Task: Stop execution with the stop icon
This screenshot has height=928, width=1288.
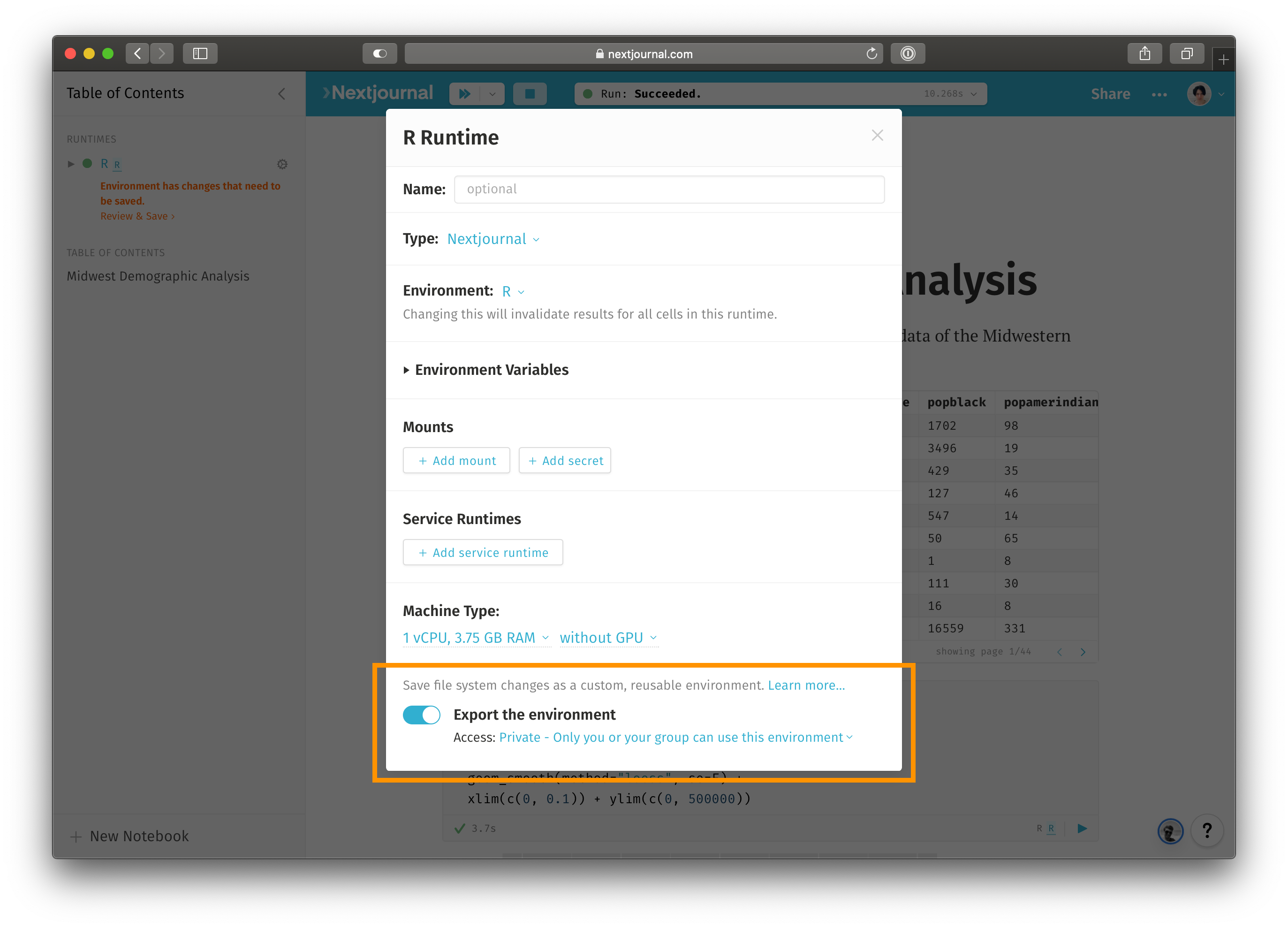Action: (x=529, y=94)
